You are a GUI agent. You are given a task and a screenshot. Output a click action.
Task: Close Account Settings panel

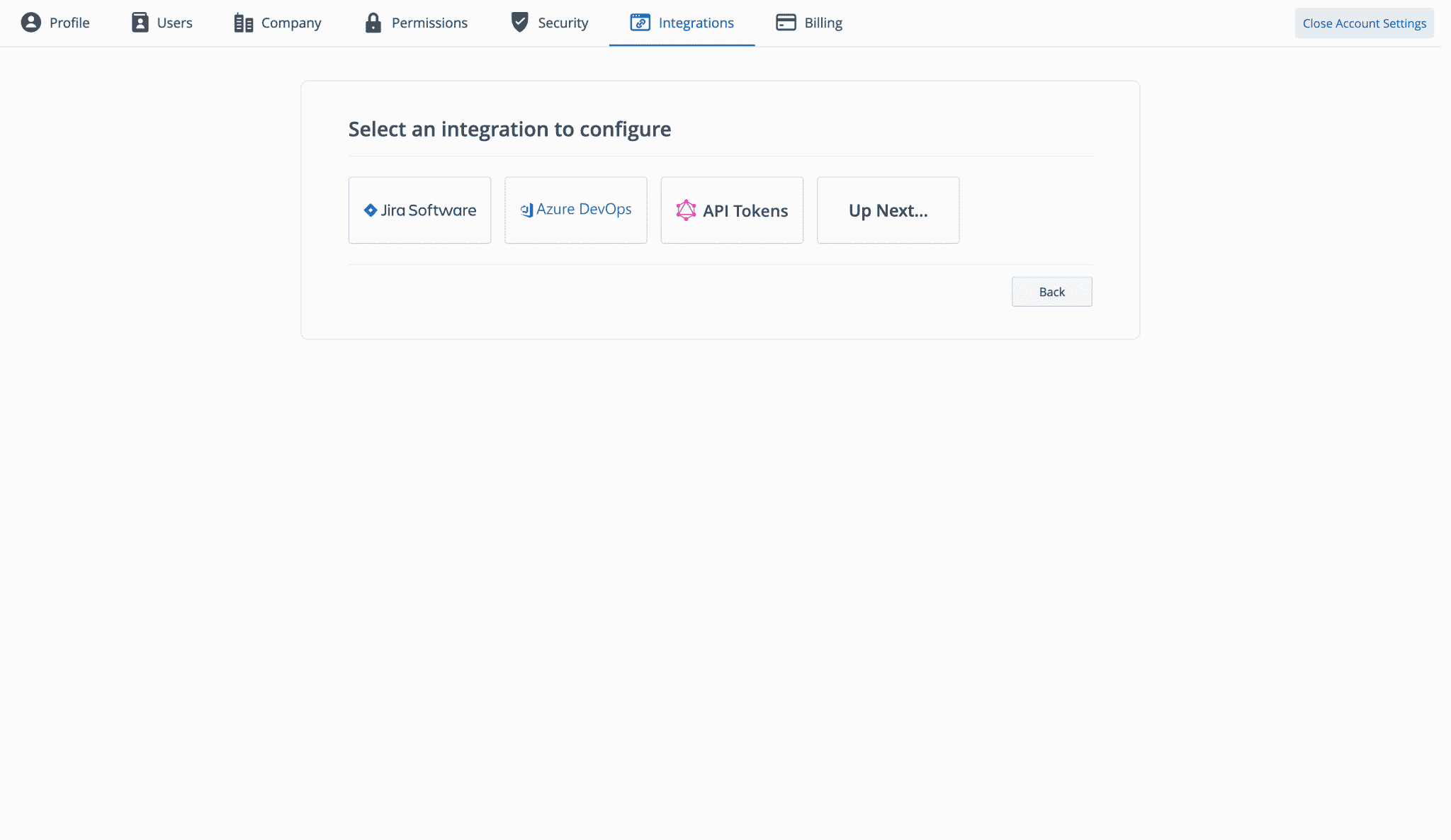pyautogui.click(x=1364, y=22)
